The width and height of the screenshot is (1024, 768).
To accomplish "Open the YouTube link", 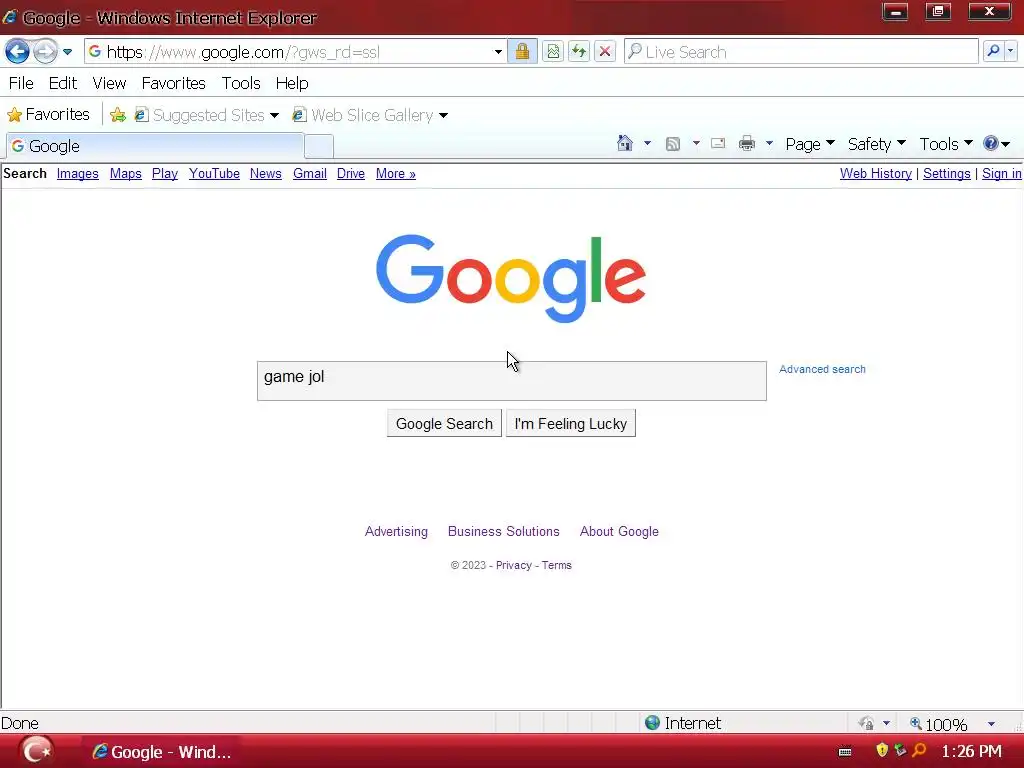I will tap(214, 174).
